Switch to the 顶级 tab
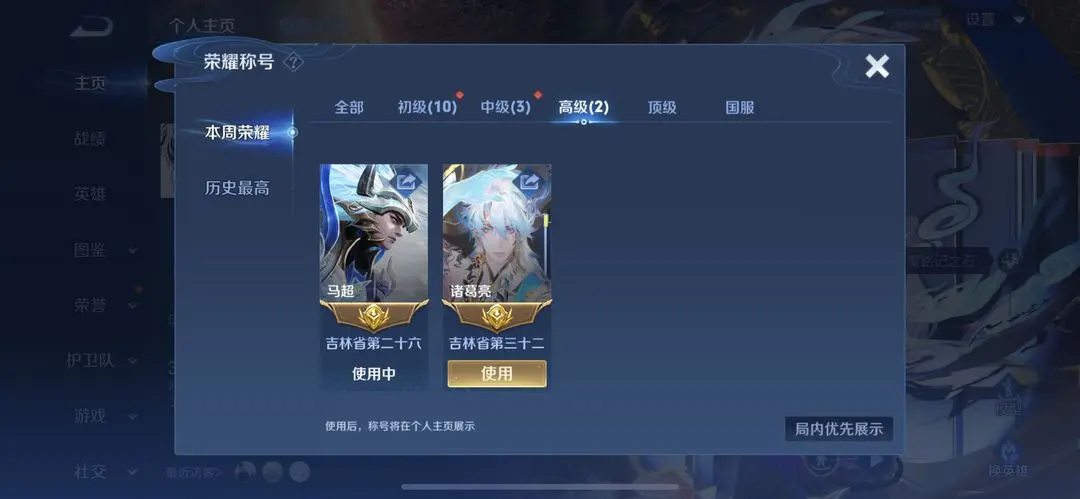 662,108
